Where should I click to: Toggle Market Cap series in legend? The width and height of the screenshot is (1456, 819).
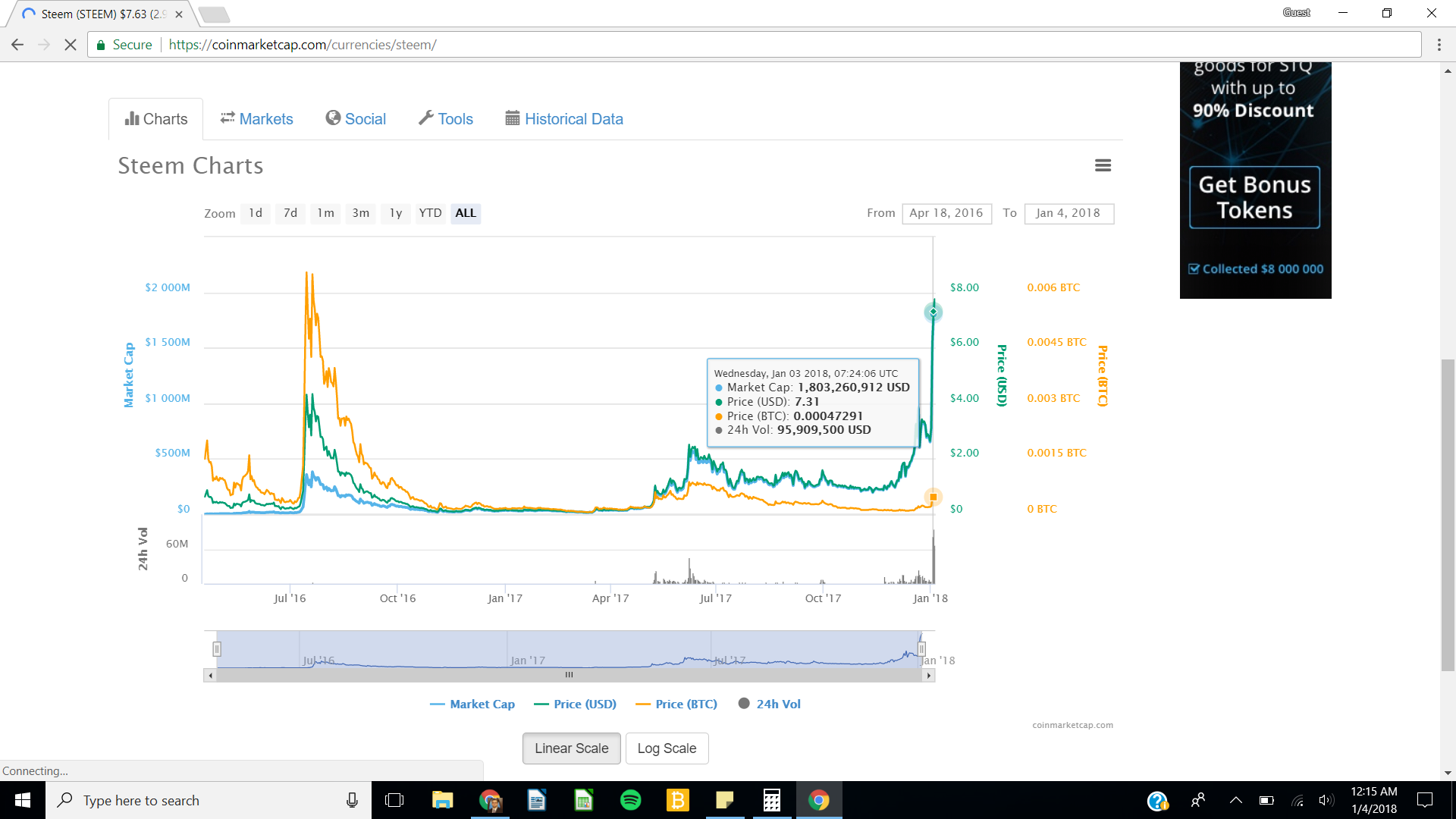[x=472, y=704]
